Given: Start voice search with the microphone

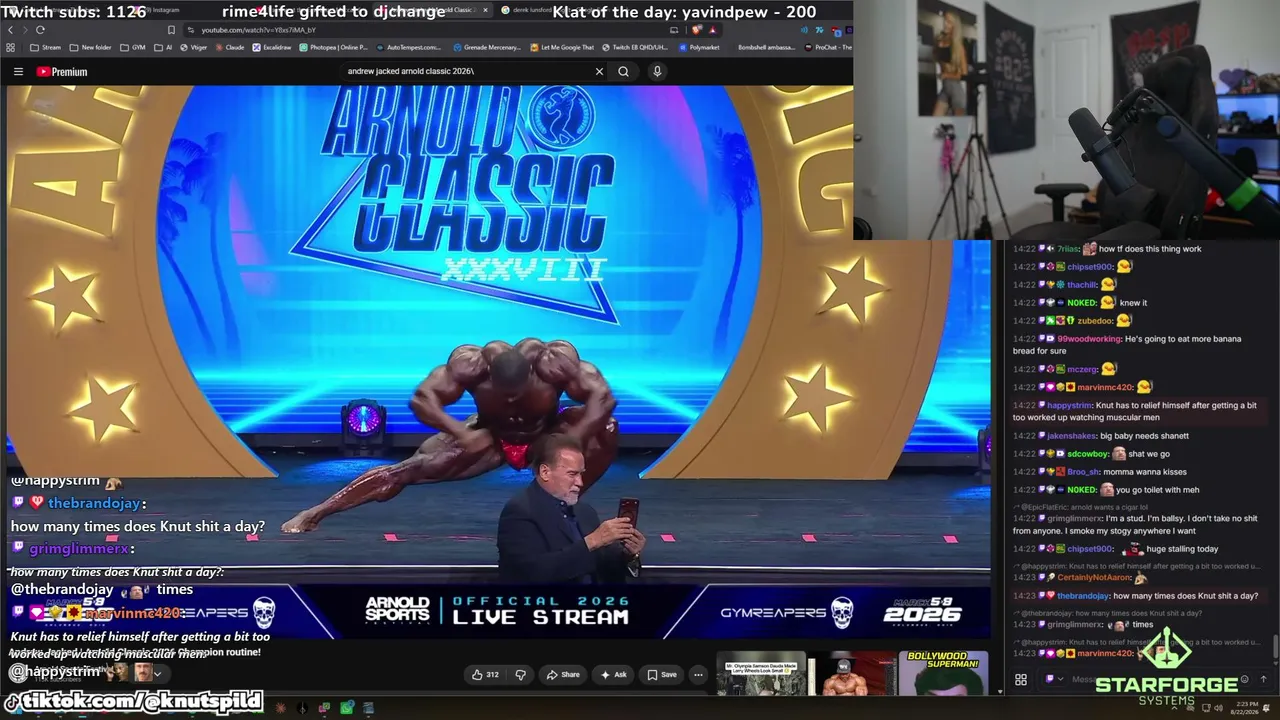Looking at the screenshot, I should (657, 71).
